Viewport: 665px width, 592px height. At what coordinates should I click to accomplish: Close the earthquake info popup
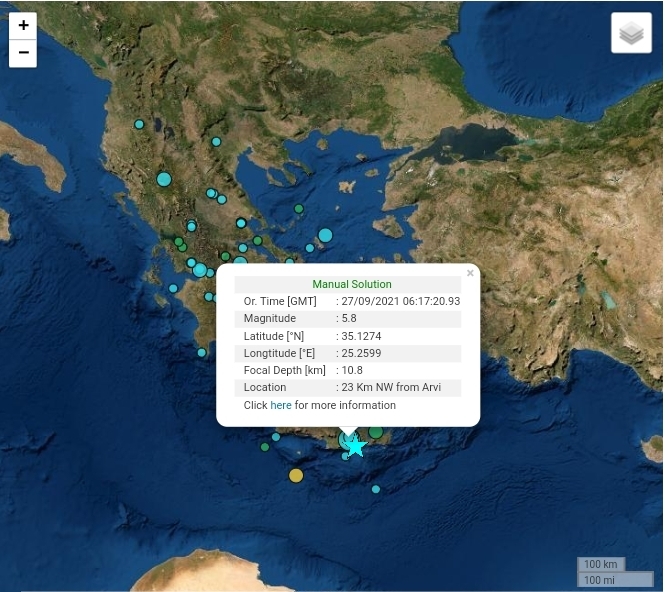[x=470, y=273]
